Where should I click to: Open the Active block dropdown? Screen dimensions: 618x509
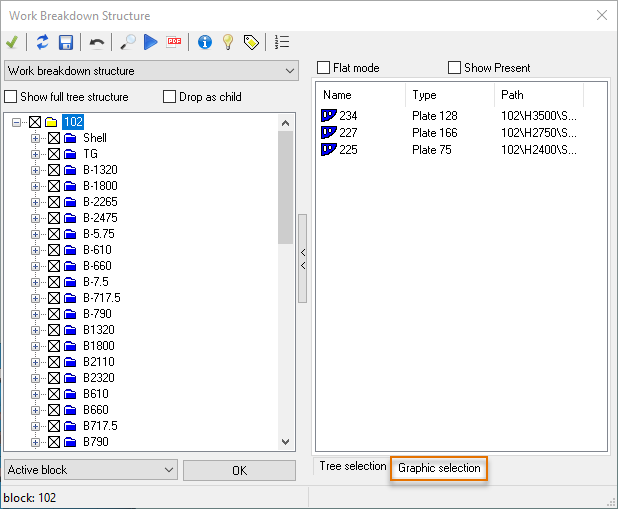point(91,470)
